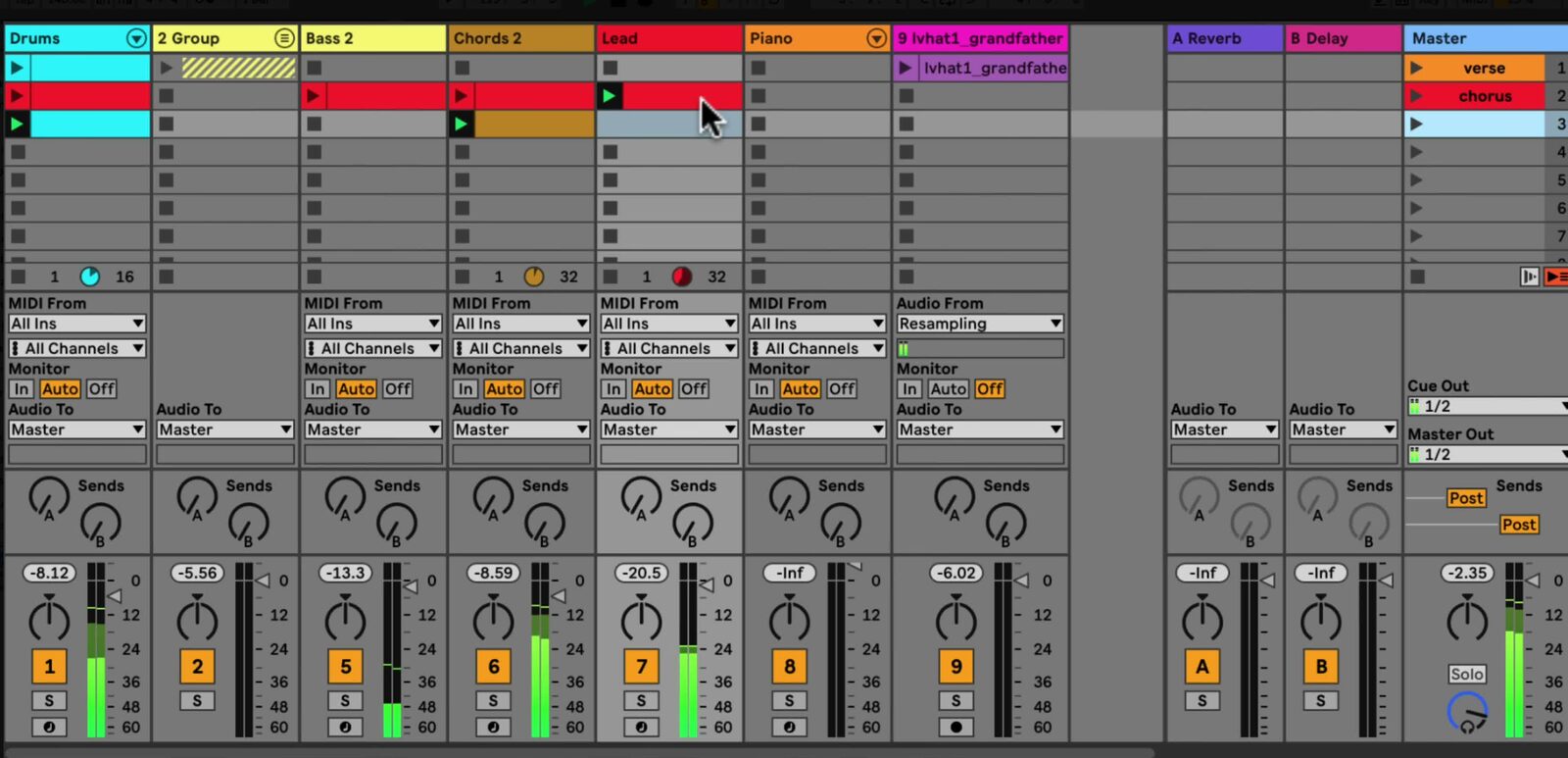Screen dimensions: 1568x758
Task: Solo the Drums track
Action: (x=49, y=700)
